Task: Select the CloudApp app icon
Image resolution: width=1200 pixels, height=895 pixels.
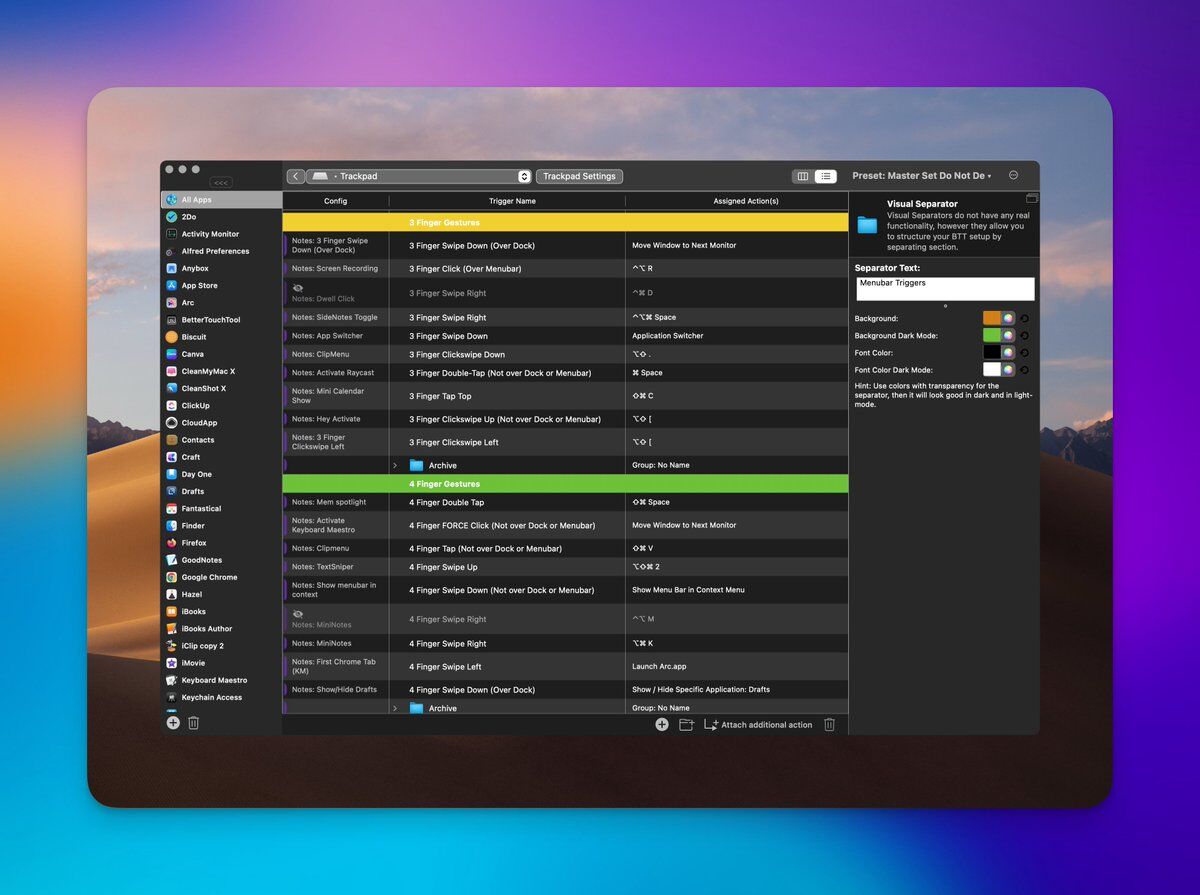Action: point(172,423)
